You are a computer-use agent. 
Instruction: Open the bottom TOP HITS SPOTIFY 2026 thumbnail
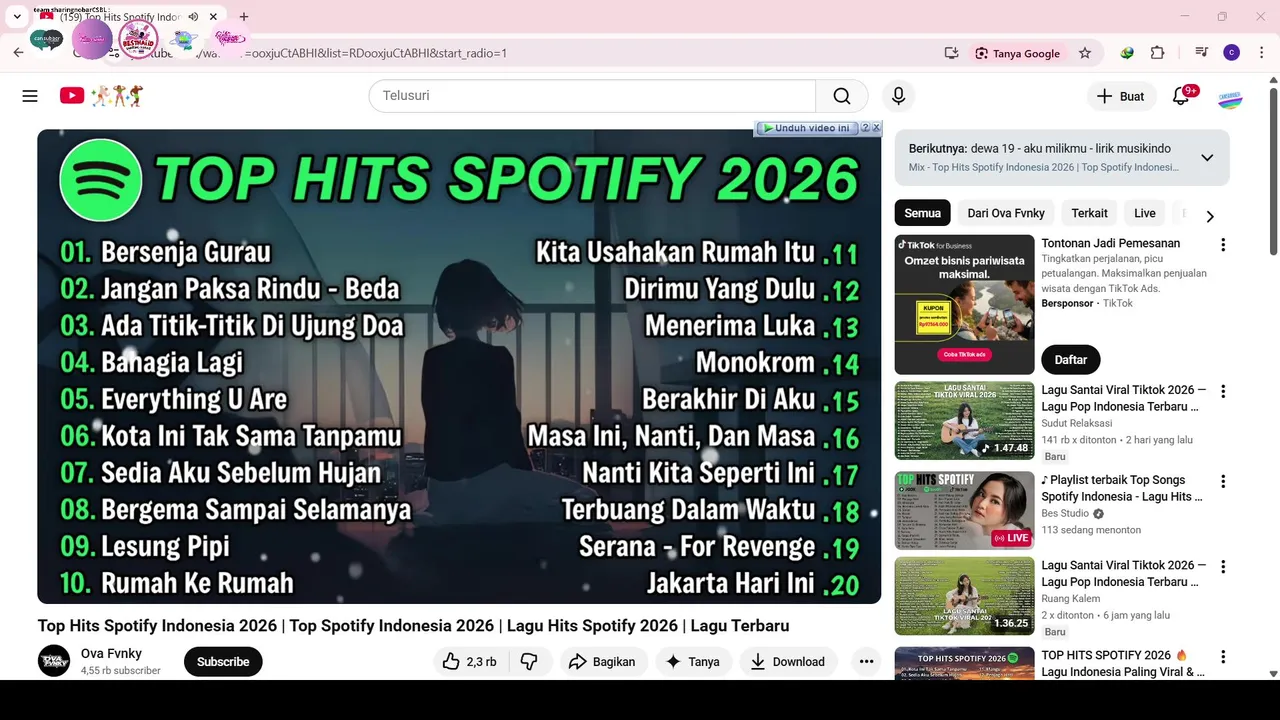[964, 664]
